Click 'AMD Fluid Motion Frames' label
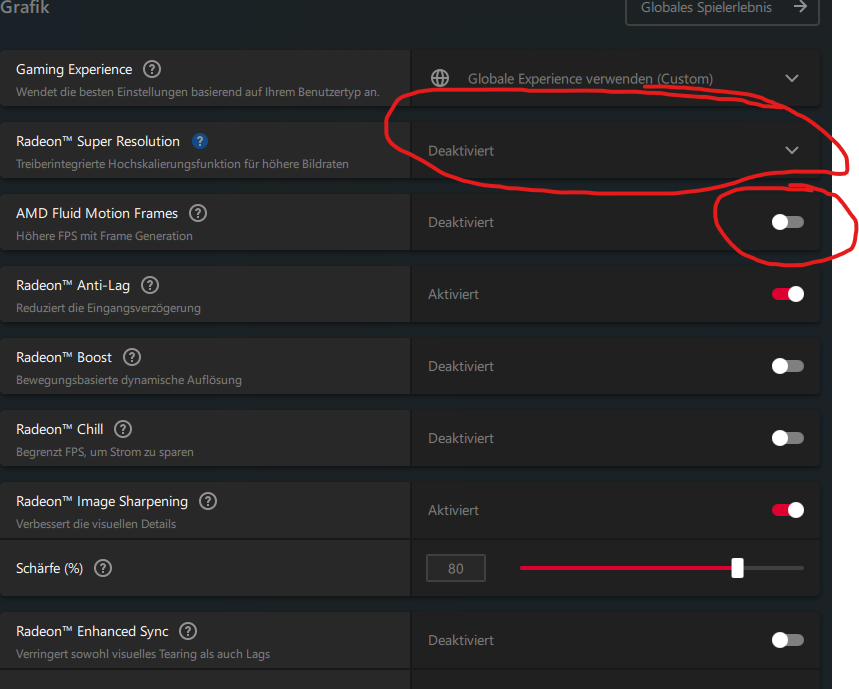Image resolution: width=859 pixels, height=689 pixels. click(97, 213)
